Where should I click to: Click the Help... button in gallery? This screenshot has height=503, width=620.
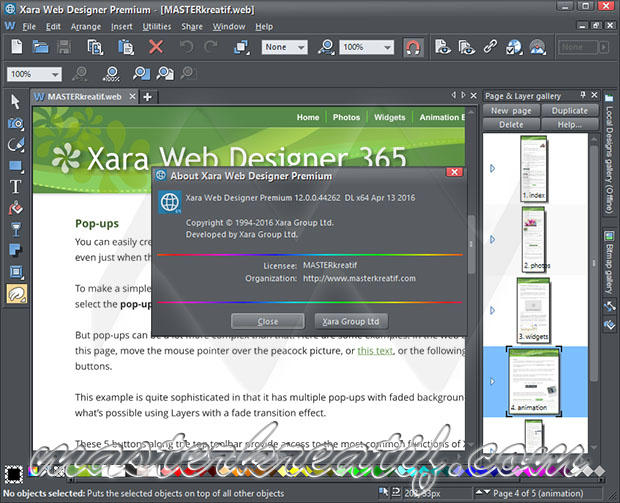pyautogui.click(x=569, y=125)
